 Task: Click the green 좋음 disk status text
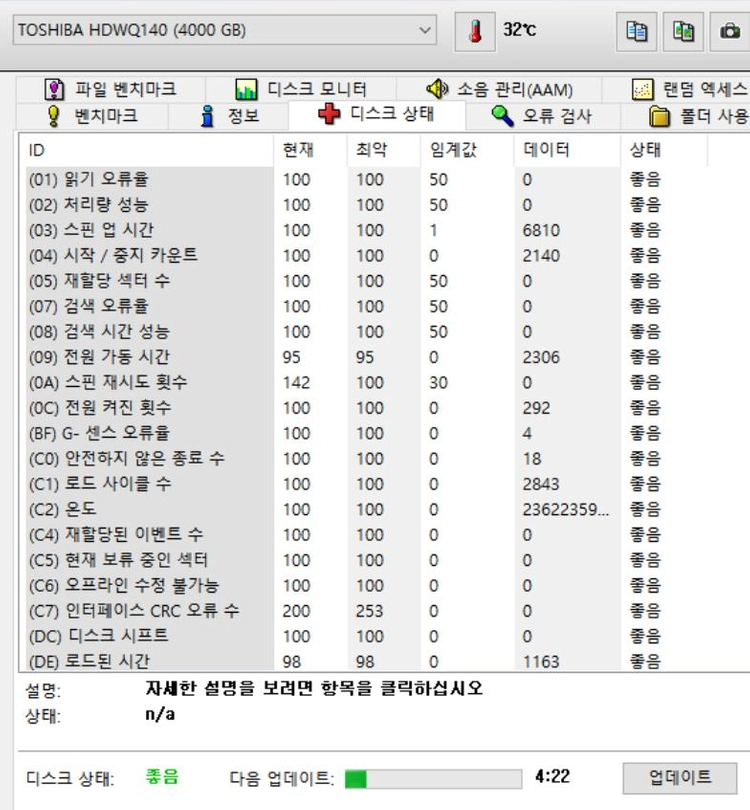tap(162, 776)
